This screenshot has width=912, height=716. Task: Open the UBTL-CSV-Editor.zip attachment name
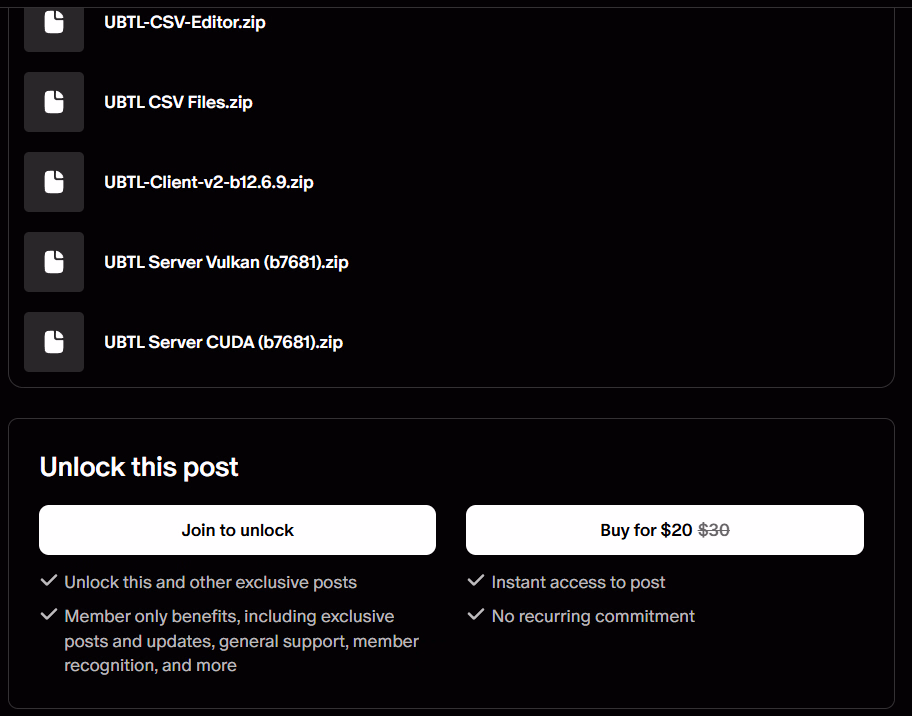point(185,22)
